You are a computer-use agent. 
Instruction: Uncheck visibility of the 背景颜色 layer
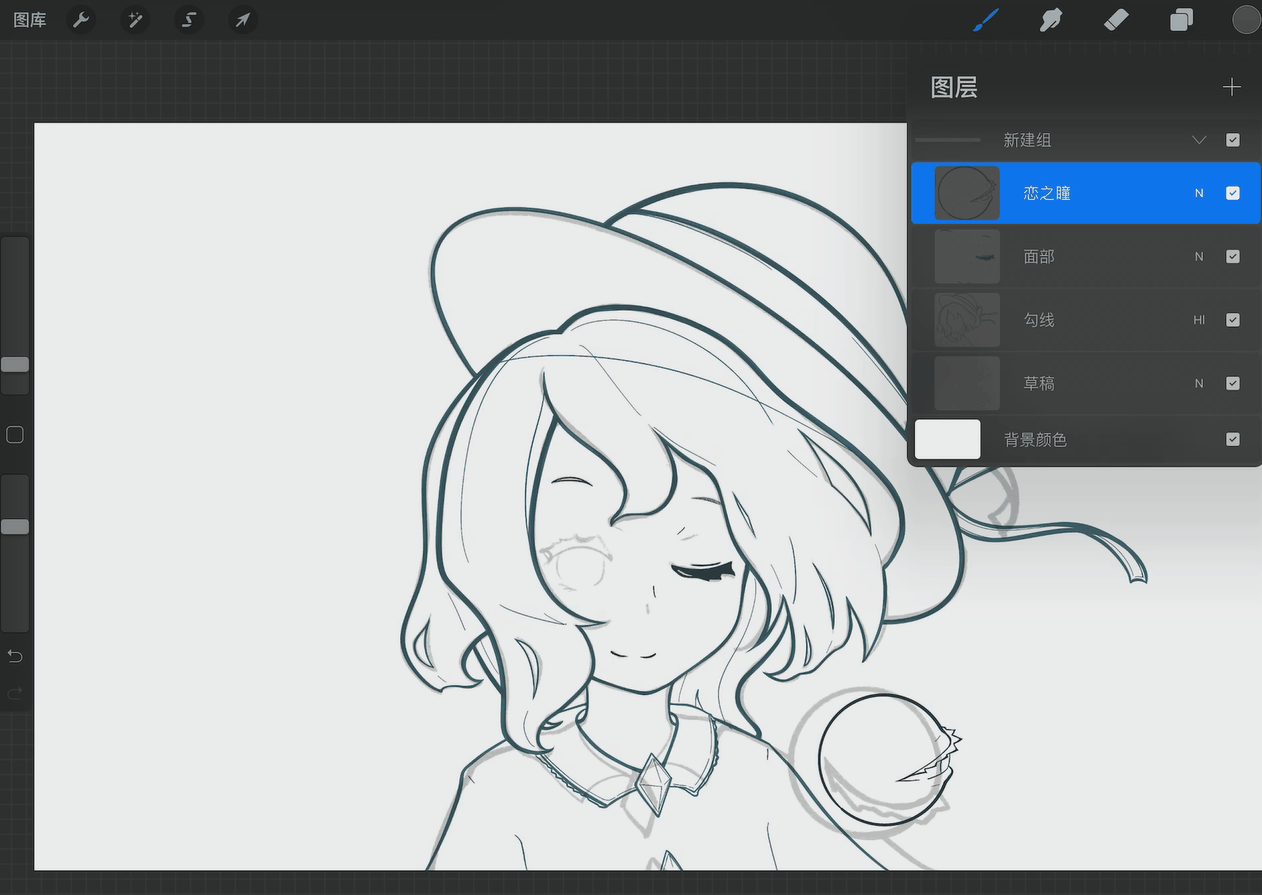pos(1233,439)
